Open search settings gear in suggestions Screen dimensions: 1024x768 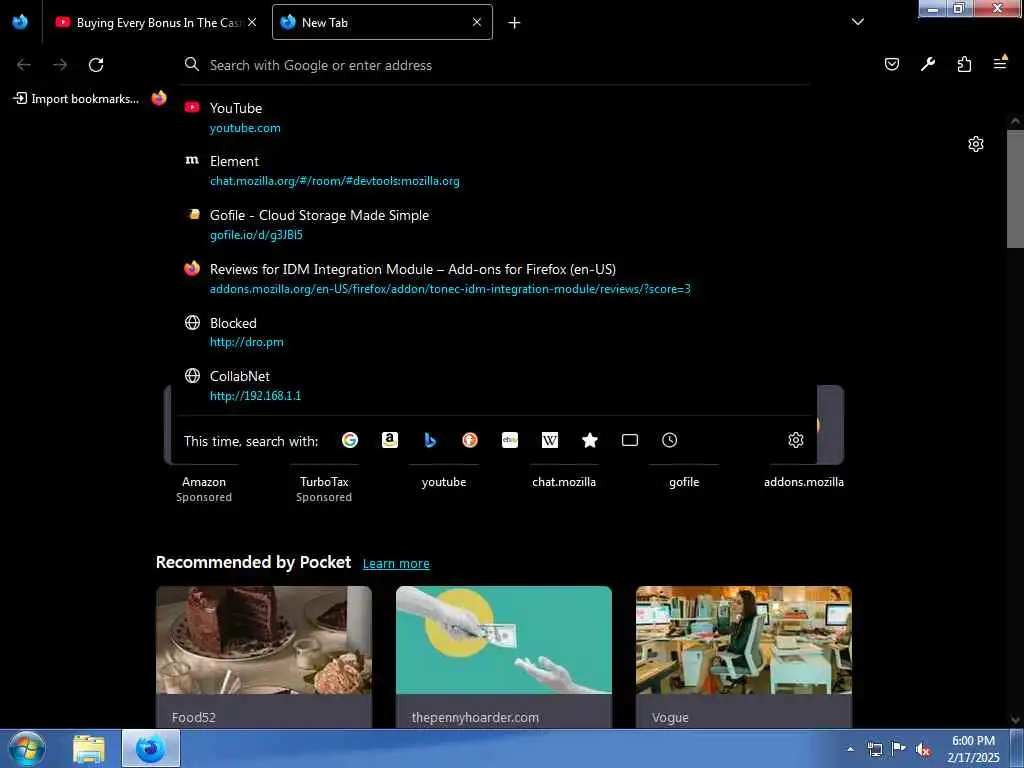[x=795, y=440]
